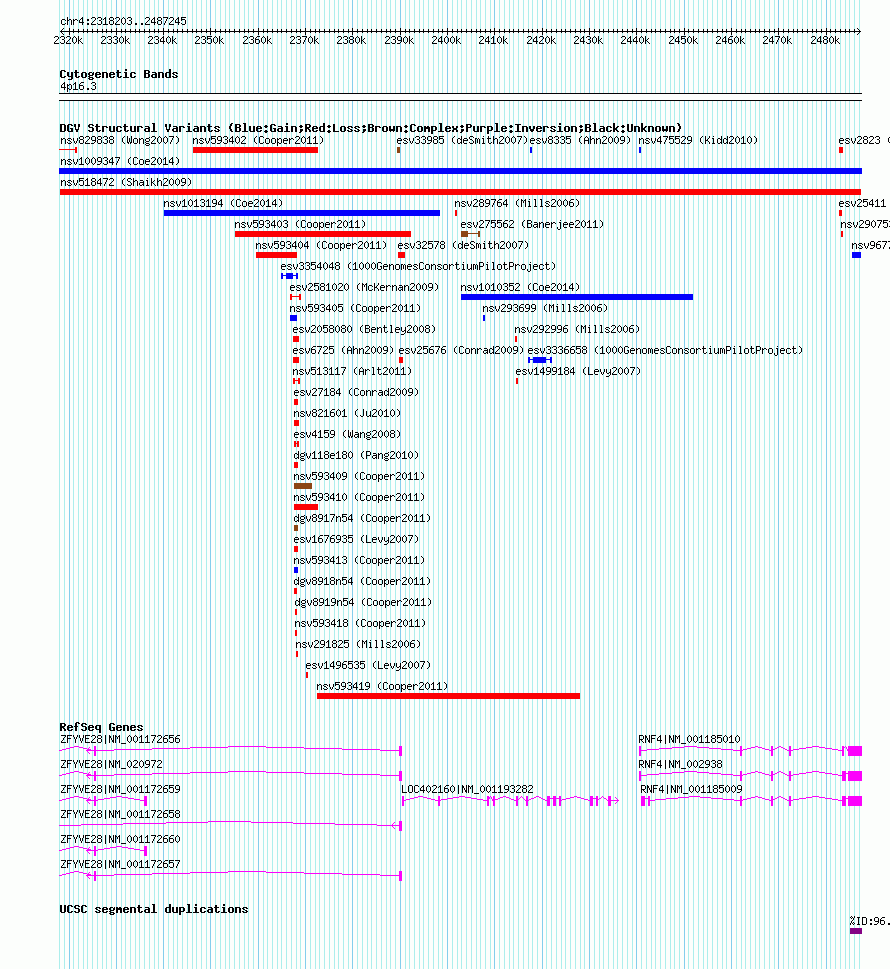890x969 pixels.
Task: Select RNF4|NM_001185009 gene label
Action: (x=691, y=789)
